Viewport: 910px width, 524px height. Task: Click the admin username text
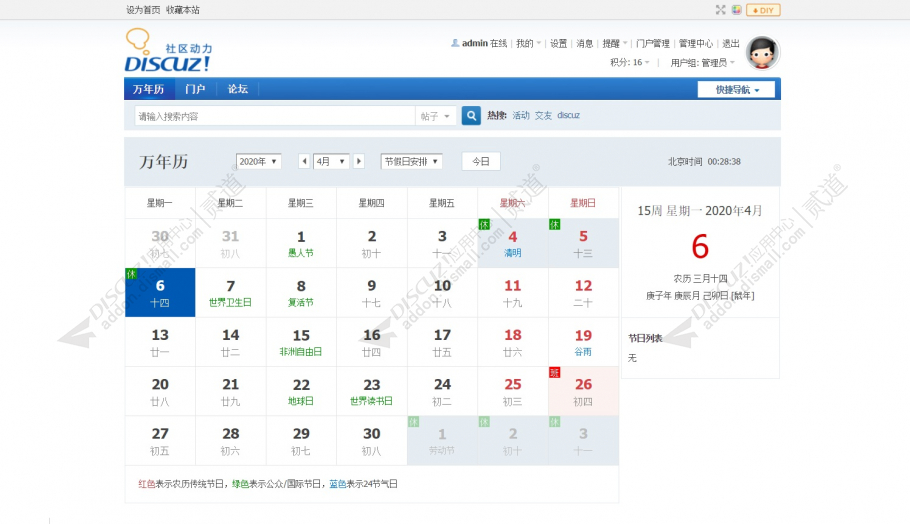[475, 43]
